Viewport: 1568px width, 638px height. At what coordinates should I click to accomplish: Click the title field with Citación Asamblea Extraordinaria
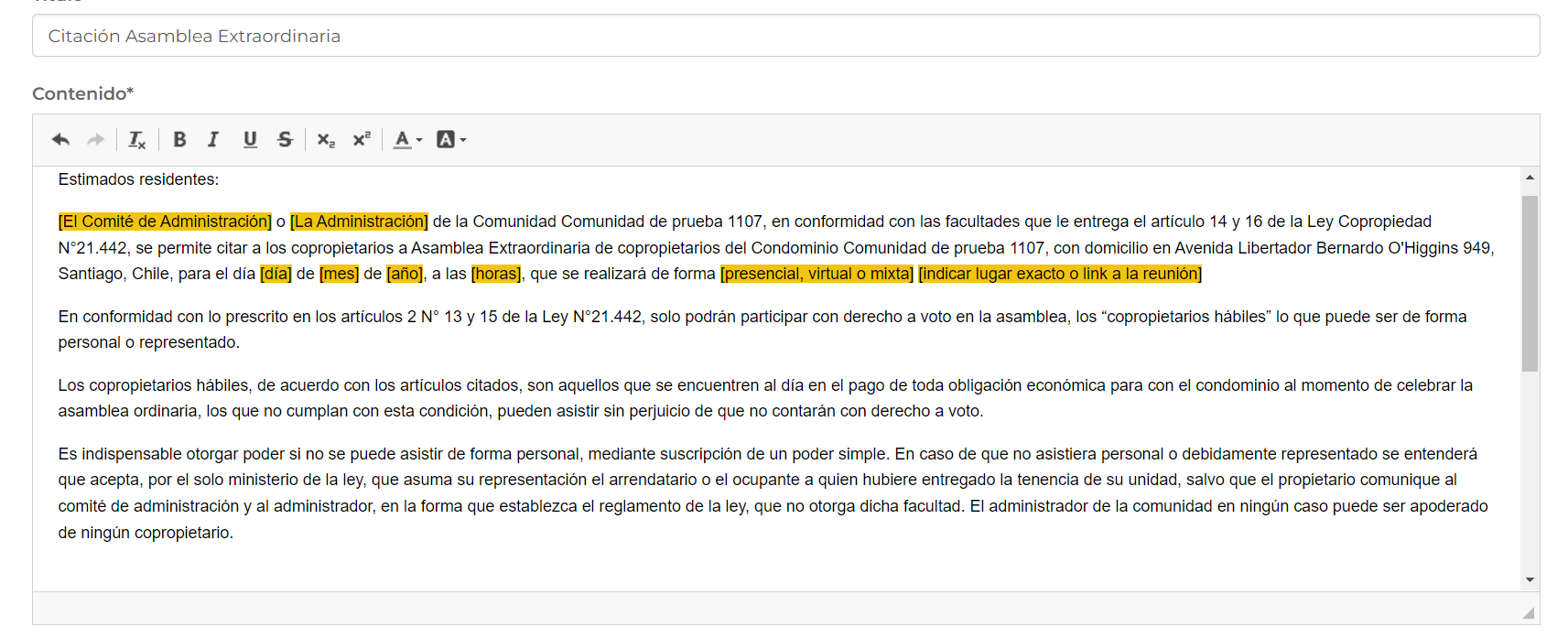click(785, 36)
